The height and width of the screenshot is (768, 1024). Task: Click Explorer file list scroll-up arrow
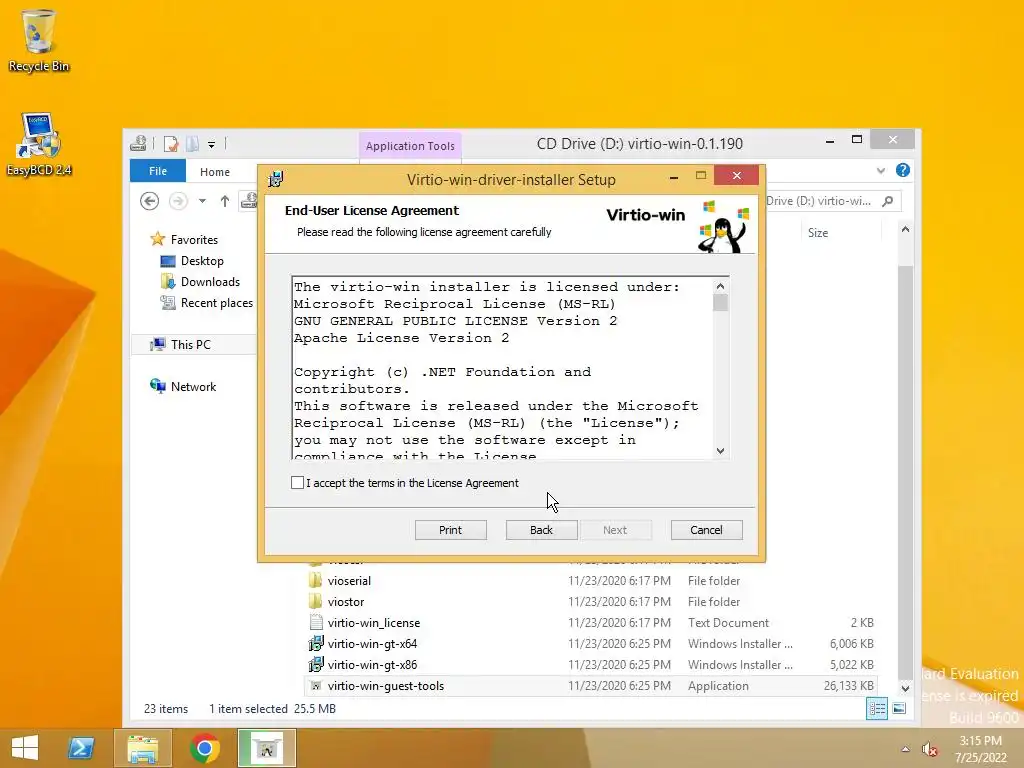click(905, 229)
